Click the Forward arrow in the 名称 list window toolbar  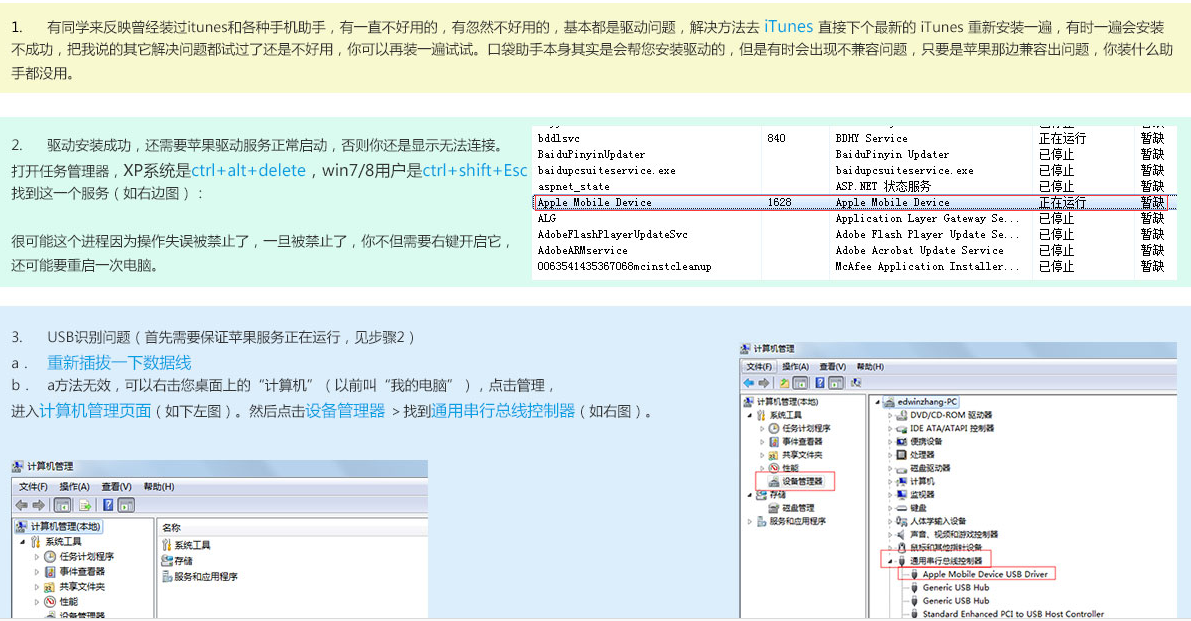coord(38,505)
